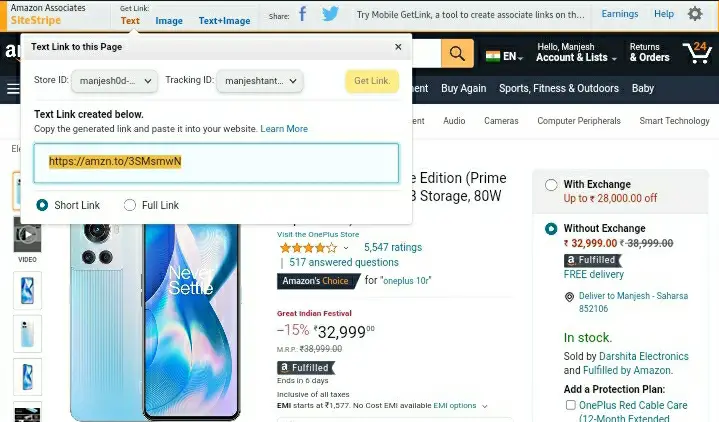Share on Twitter via SiteStripe
719x422 pixels.
click(x=330, y=15)
